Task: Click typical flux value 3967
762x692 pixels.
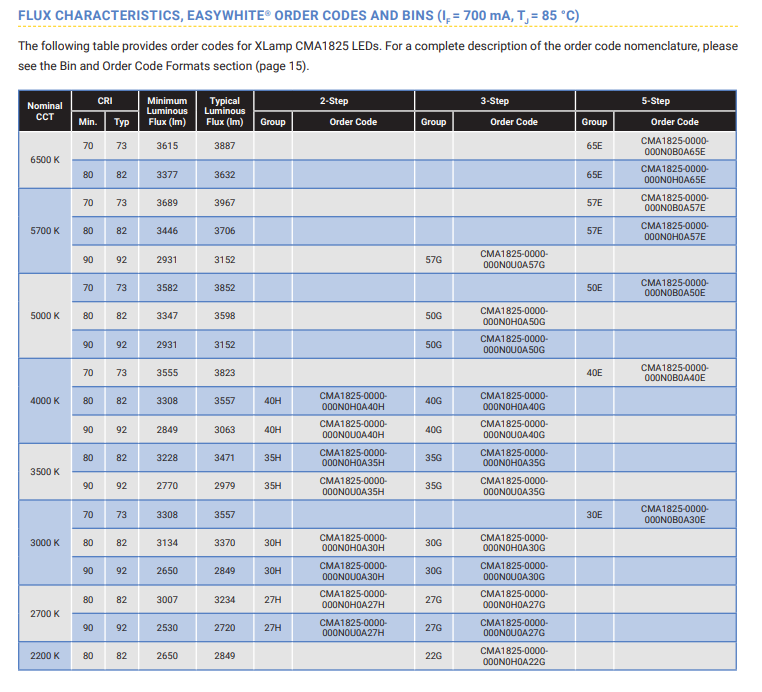Action: pyautogui.click(x=225, y=203)
